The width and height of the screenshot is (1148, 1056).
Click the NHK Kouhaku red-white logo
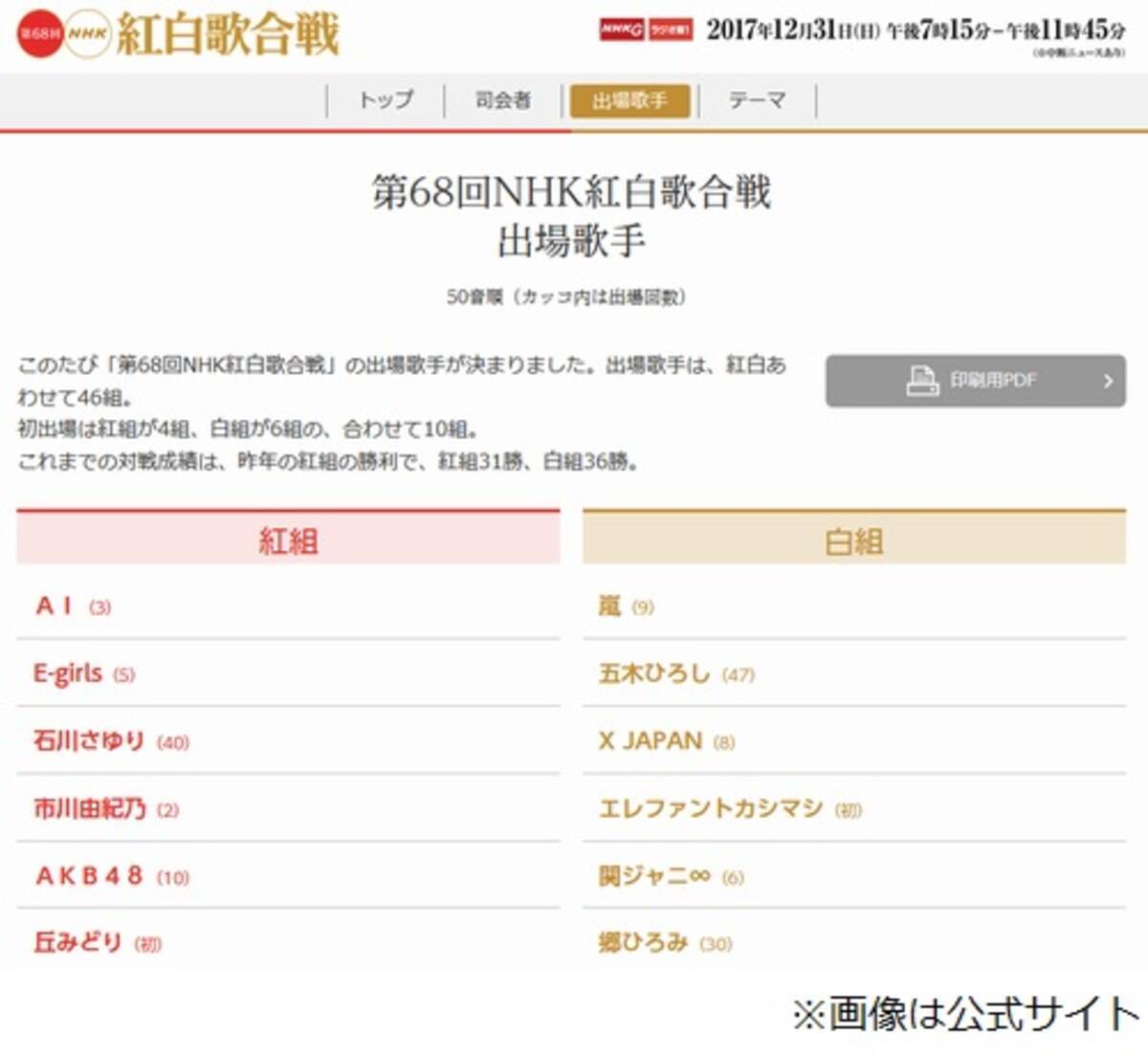click(178, 34)
